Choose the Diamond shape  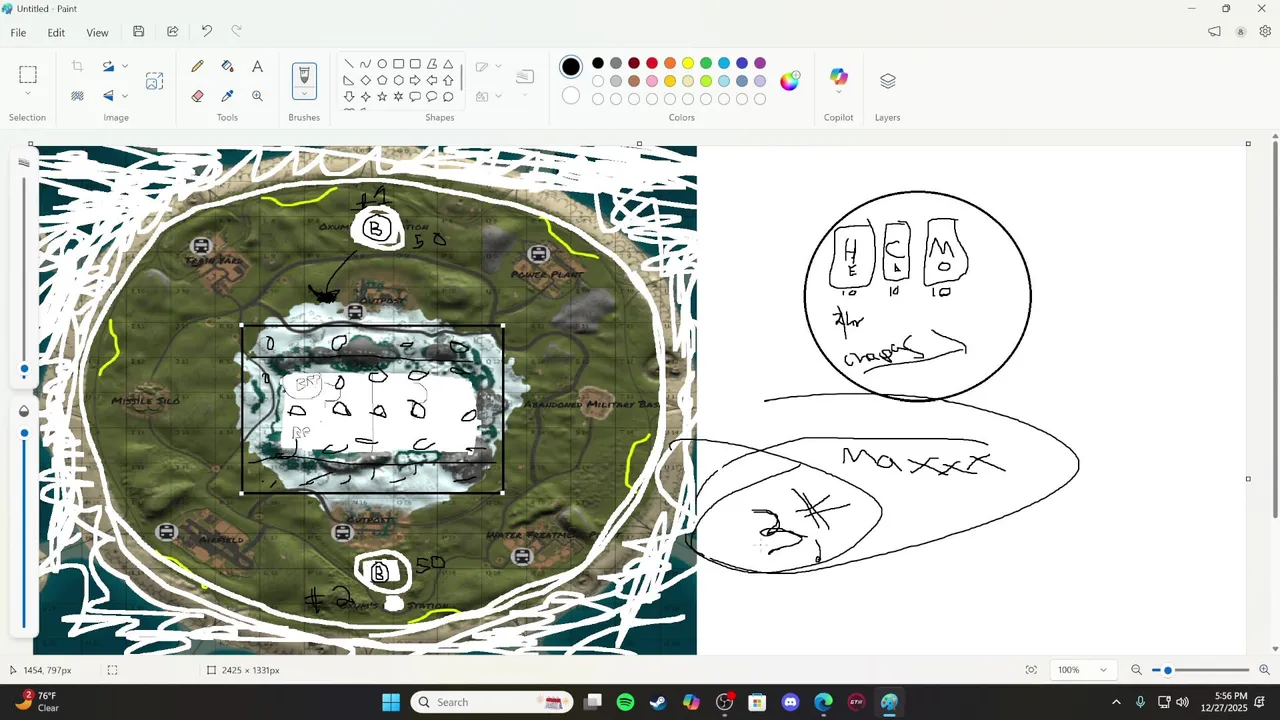pyautogui.click(x=365, y=80)
